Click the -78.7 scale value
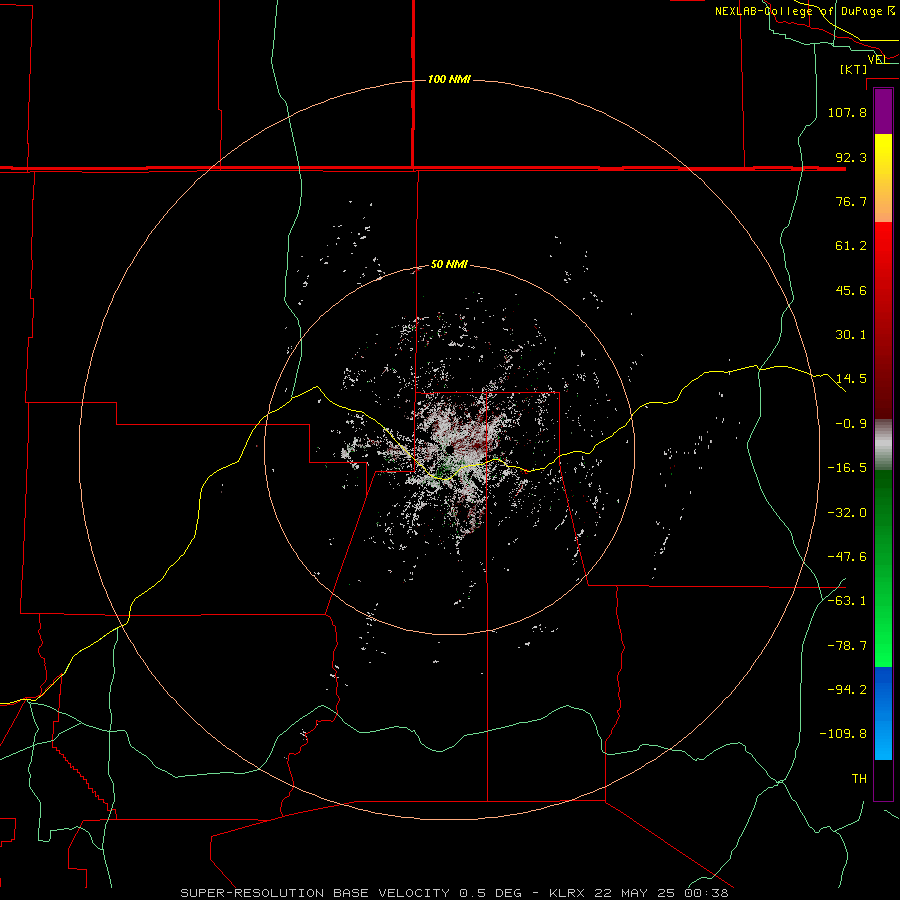Screen dimensions: 900x900 (847, 646)
